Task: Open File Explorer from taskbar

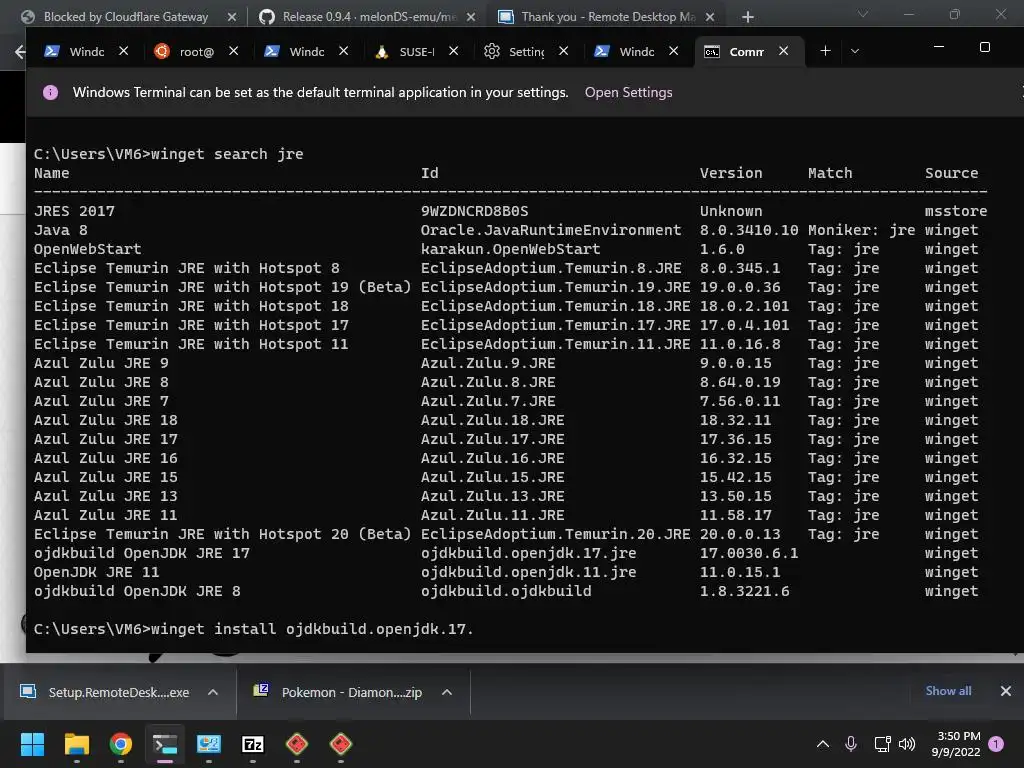Action: pos(76,744)
